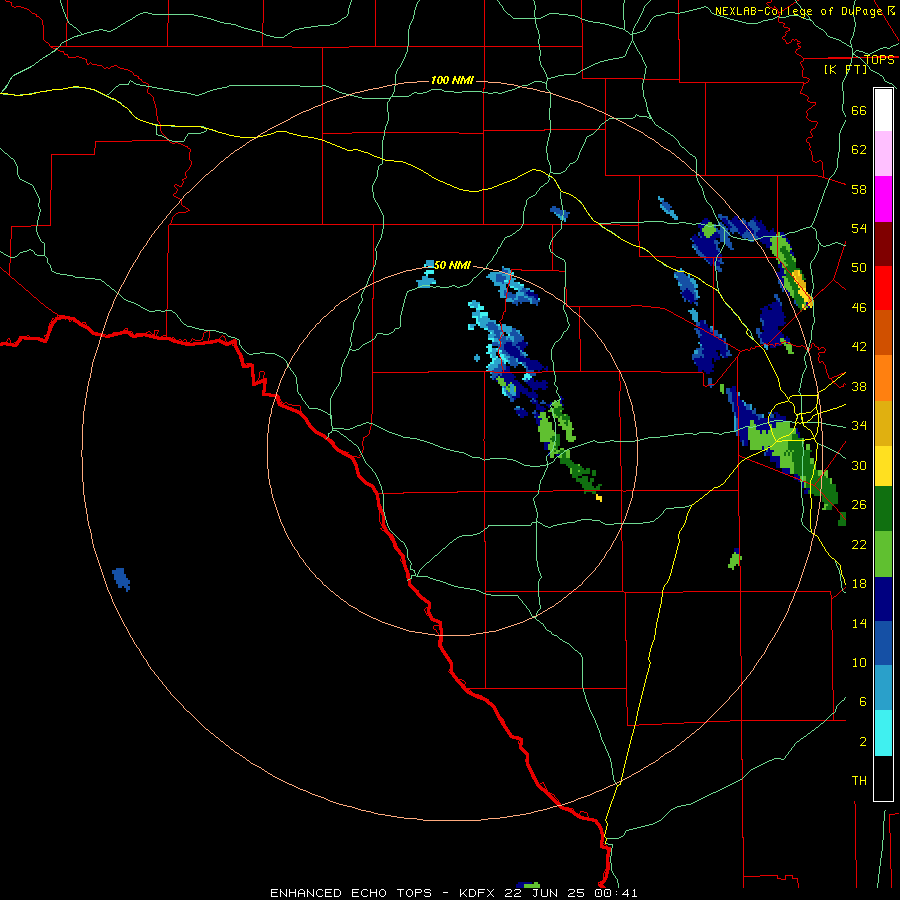Screen dimensions: 900x900
Task: Click the '50 NMI' range ring label
Action: (x=452, y=265)
